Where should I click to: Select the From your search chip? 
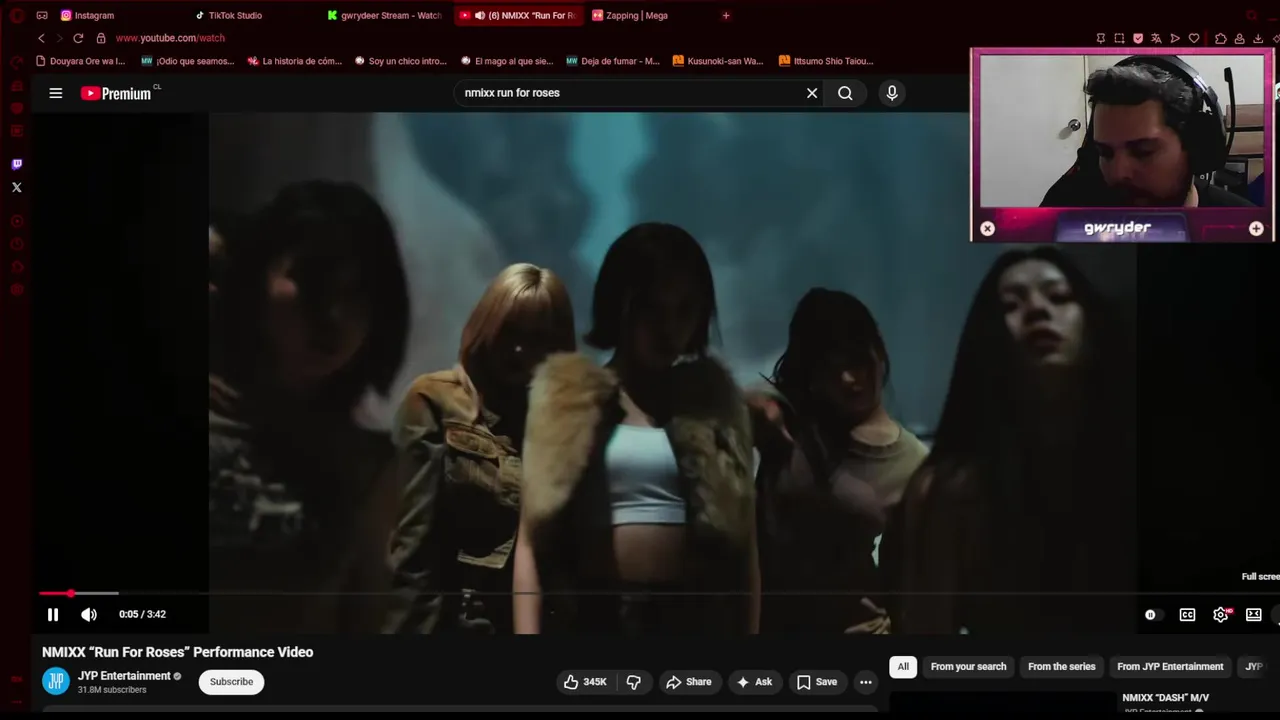(x=968, y=667)
